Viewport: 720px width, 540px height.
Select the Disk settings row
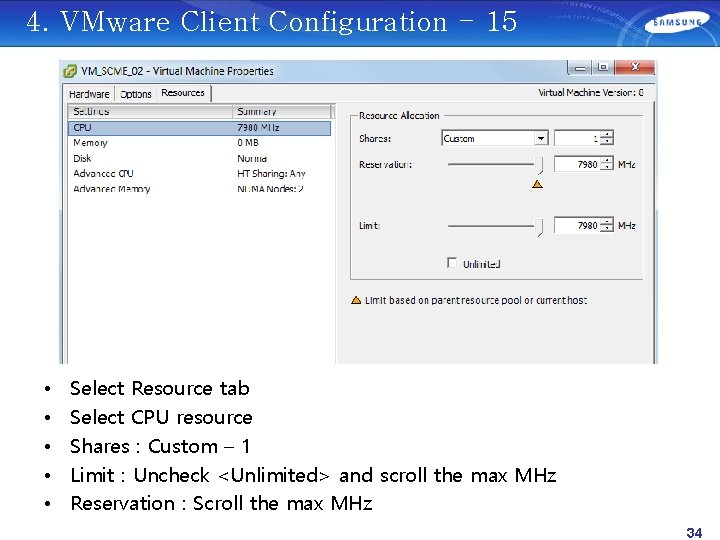pos(199,158)
